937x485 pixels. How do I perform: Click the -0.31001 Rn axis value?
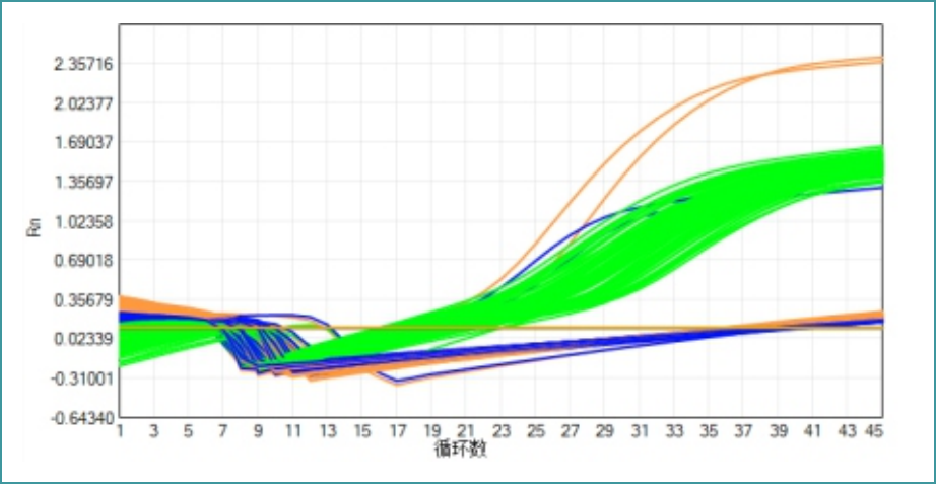81,378
